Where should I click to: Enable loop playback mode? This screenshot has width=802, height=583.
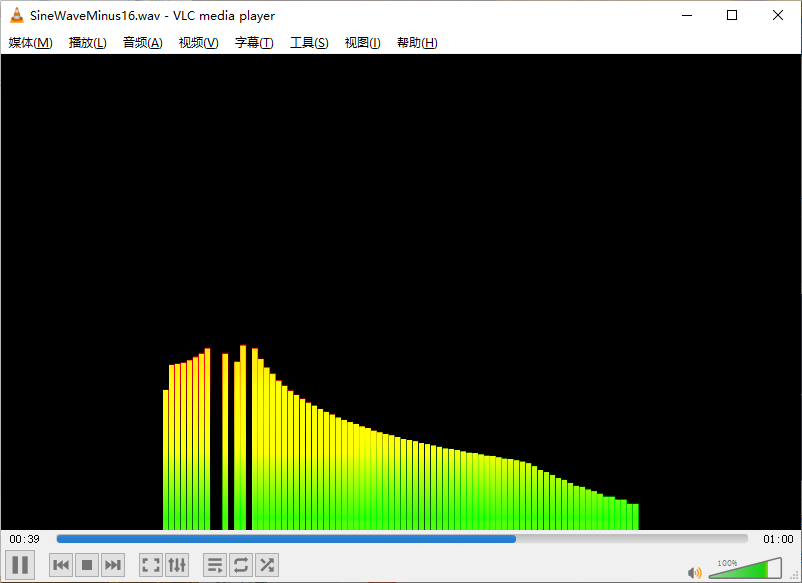240,564
